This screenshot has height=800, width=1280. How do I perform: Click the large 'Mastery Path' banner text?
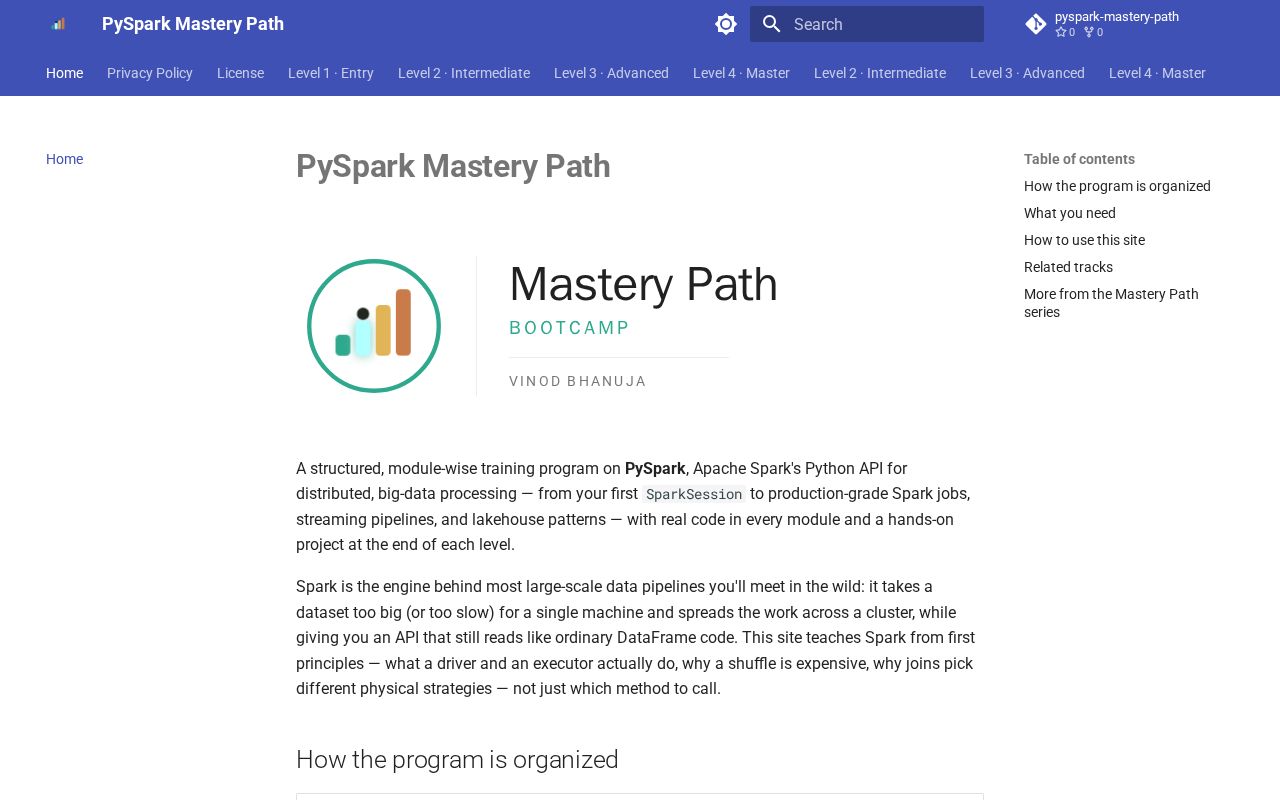point(643,284)
